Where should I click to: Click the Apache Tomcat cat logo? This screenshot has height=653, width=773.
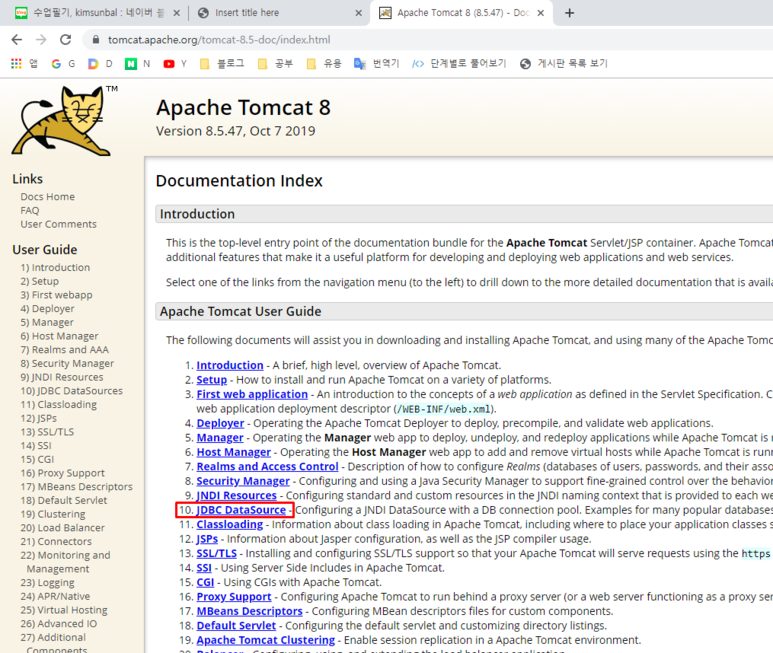(x=63, y=121)
